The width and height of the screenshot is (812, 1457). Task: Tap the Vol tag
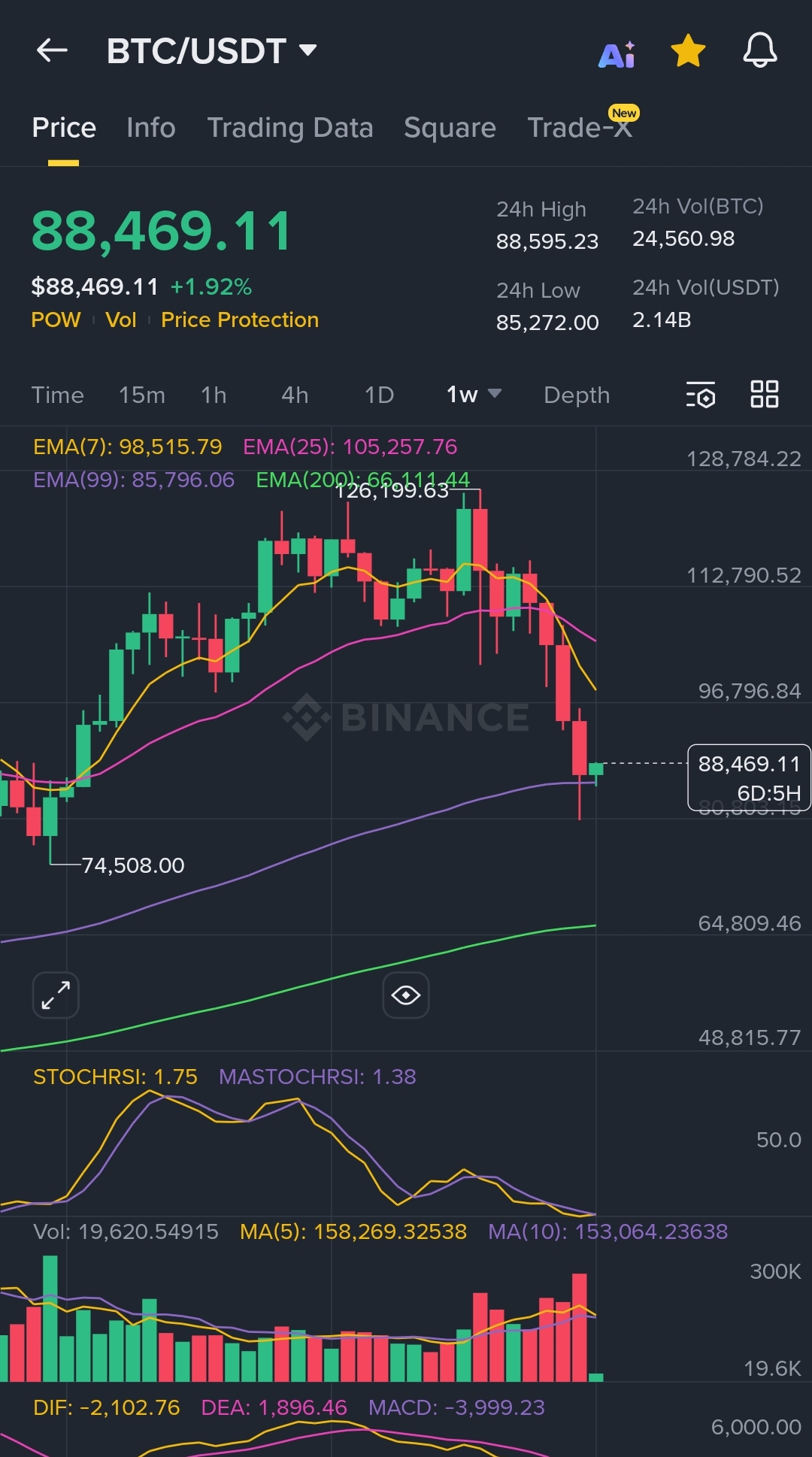[121, 320]
